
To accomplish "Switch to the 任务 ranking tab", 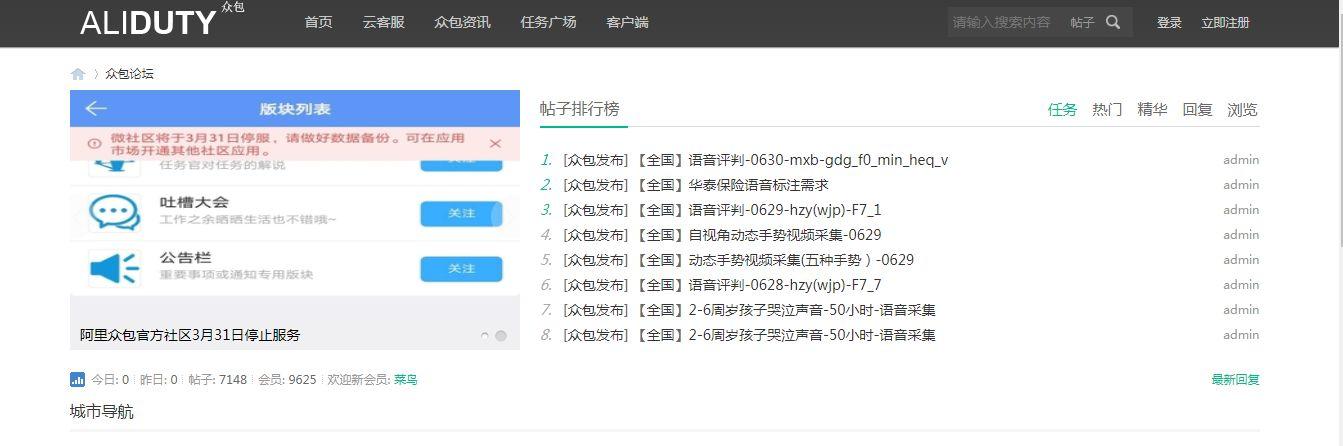I will pyautogui.click(x=1062, y=110).
